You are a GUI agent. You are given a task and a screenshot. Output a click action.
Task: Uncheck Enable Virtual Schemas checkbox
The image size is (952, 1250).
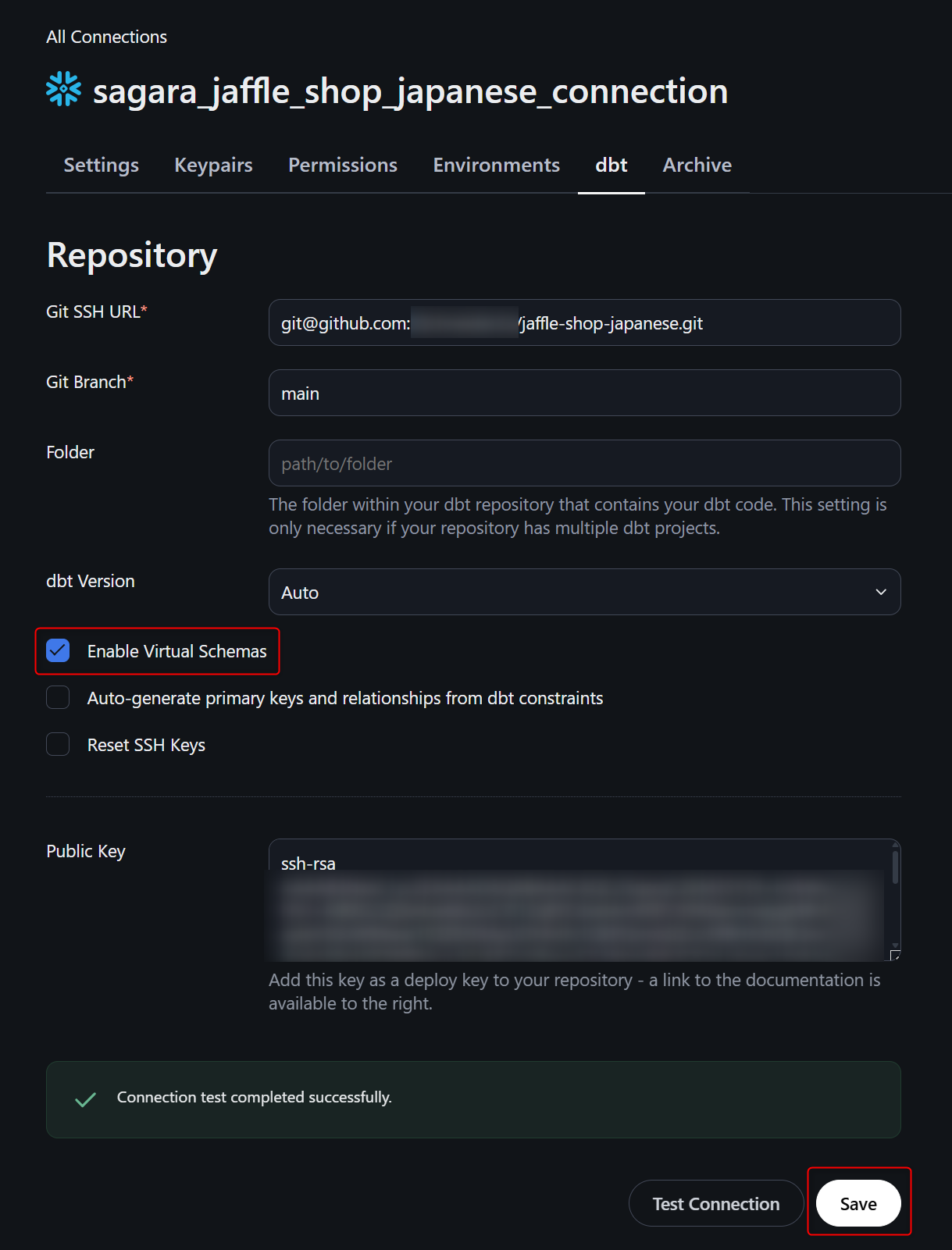coord(58,650)
